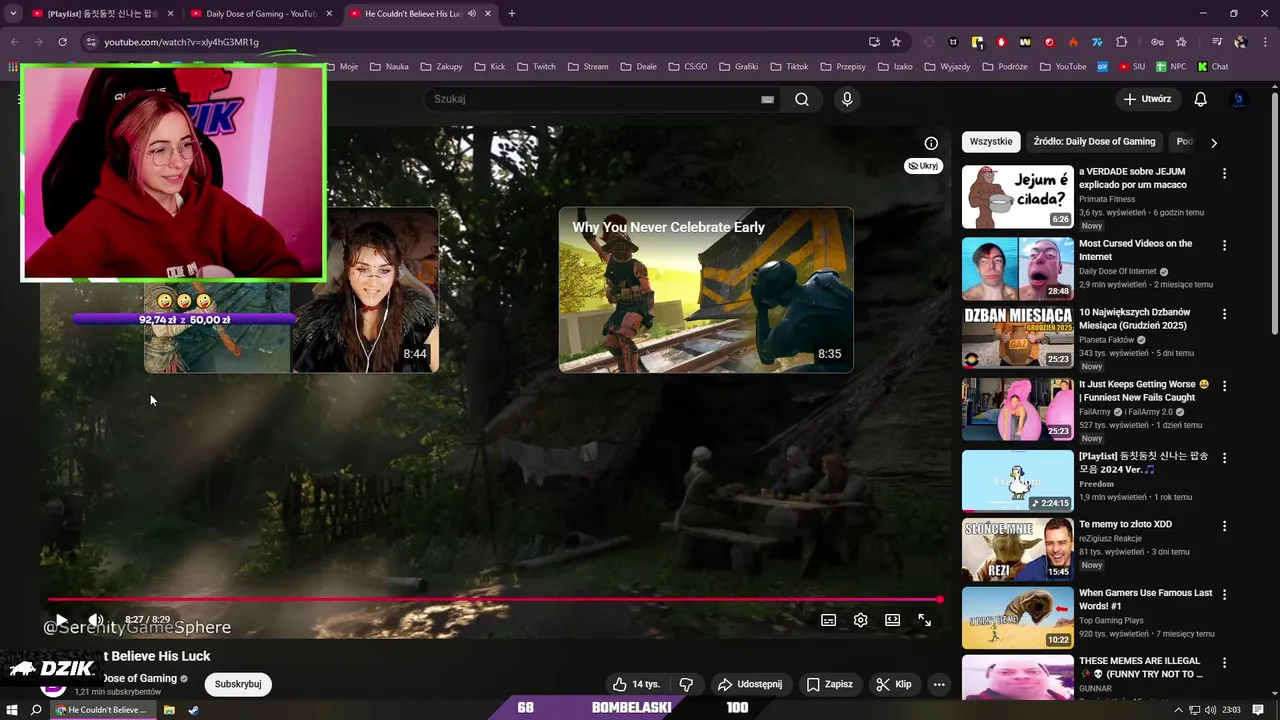Reload the page with refresh icon
Viewport: 1280px width, 720px height.
(x=62, y=42)
